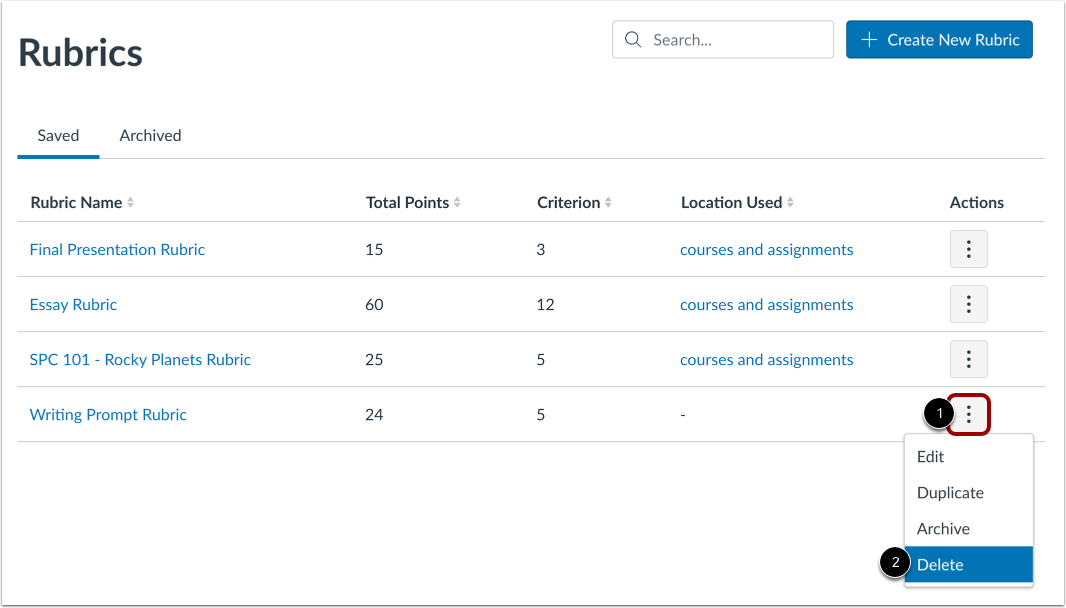Image resolution: width=1066 pixels, height=608 pixels.
Task: Open the Final Presentation Rubric link
Action: click(117, 249)
